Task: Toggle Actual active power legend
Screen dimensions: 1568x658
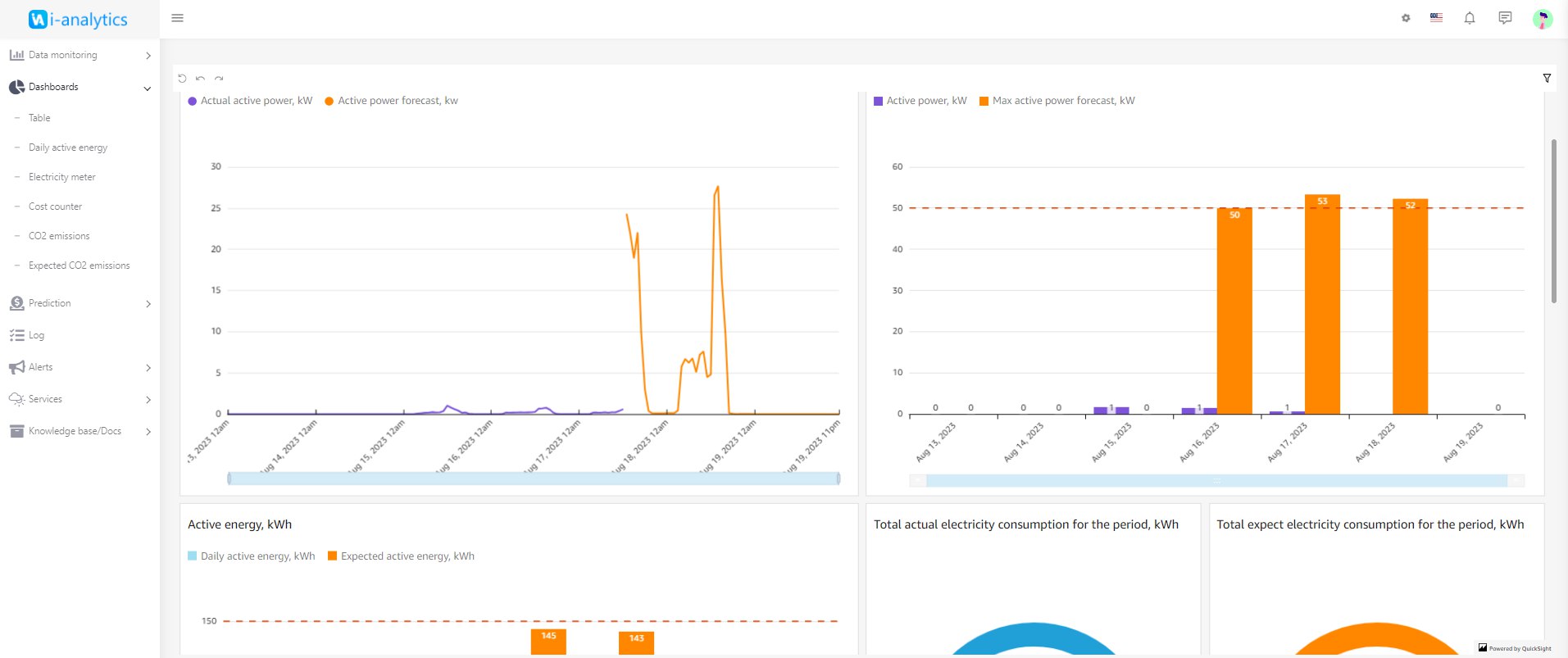Action: 250,101
